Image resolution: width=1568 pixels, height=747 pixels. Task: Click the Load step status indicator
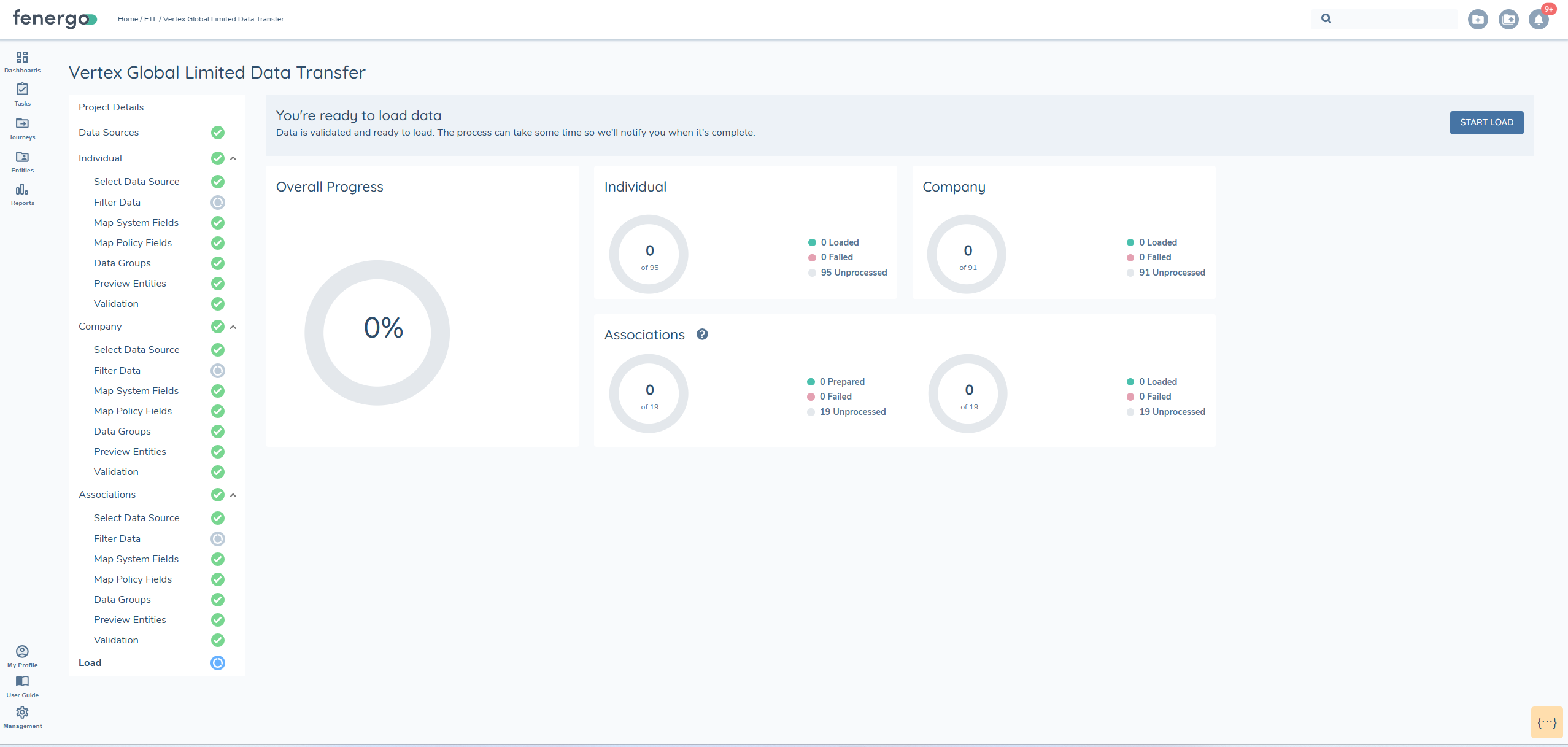[x=218, y=663]
